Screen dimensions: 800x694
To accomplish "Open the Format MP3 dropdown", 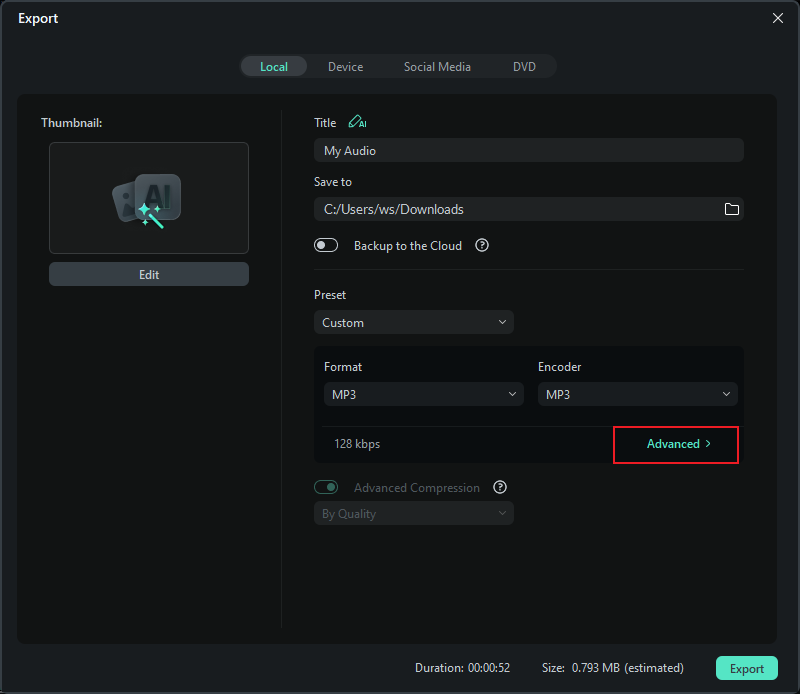I will click(423, 394).
